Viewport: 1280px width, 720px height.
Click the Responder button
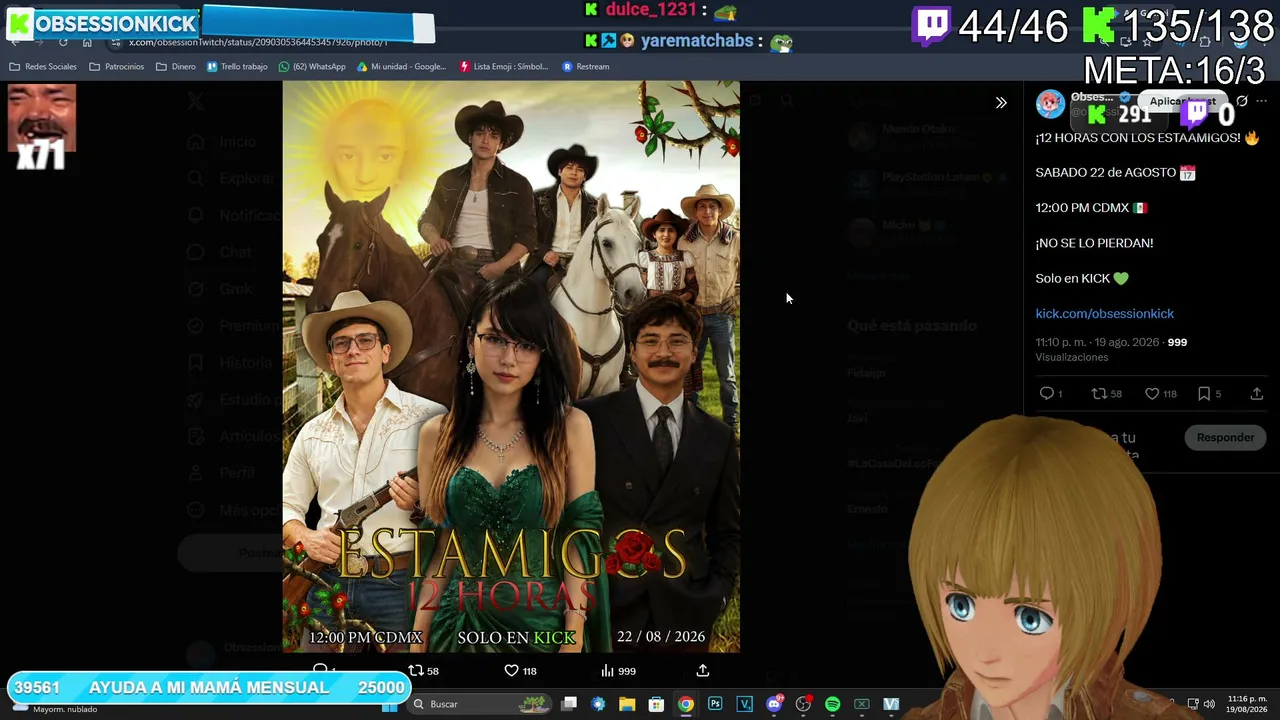[1225, 437]
